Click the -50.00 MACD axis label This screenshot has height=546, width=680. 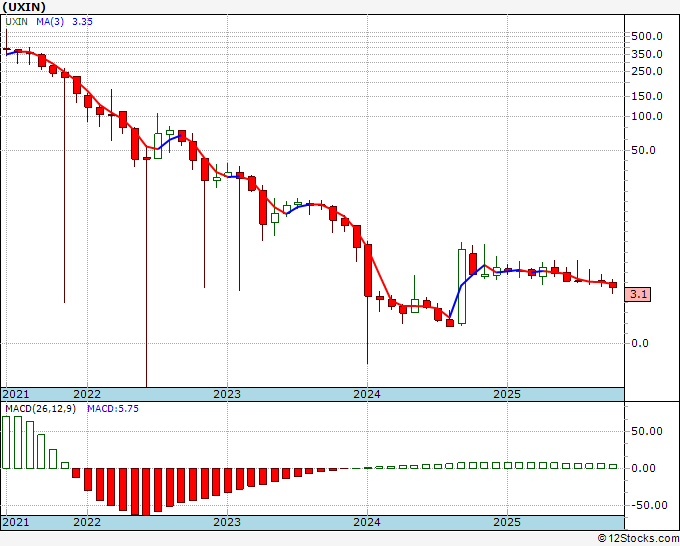(649, 505)
